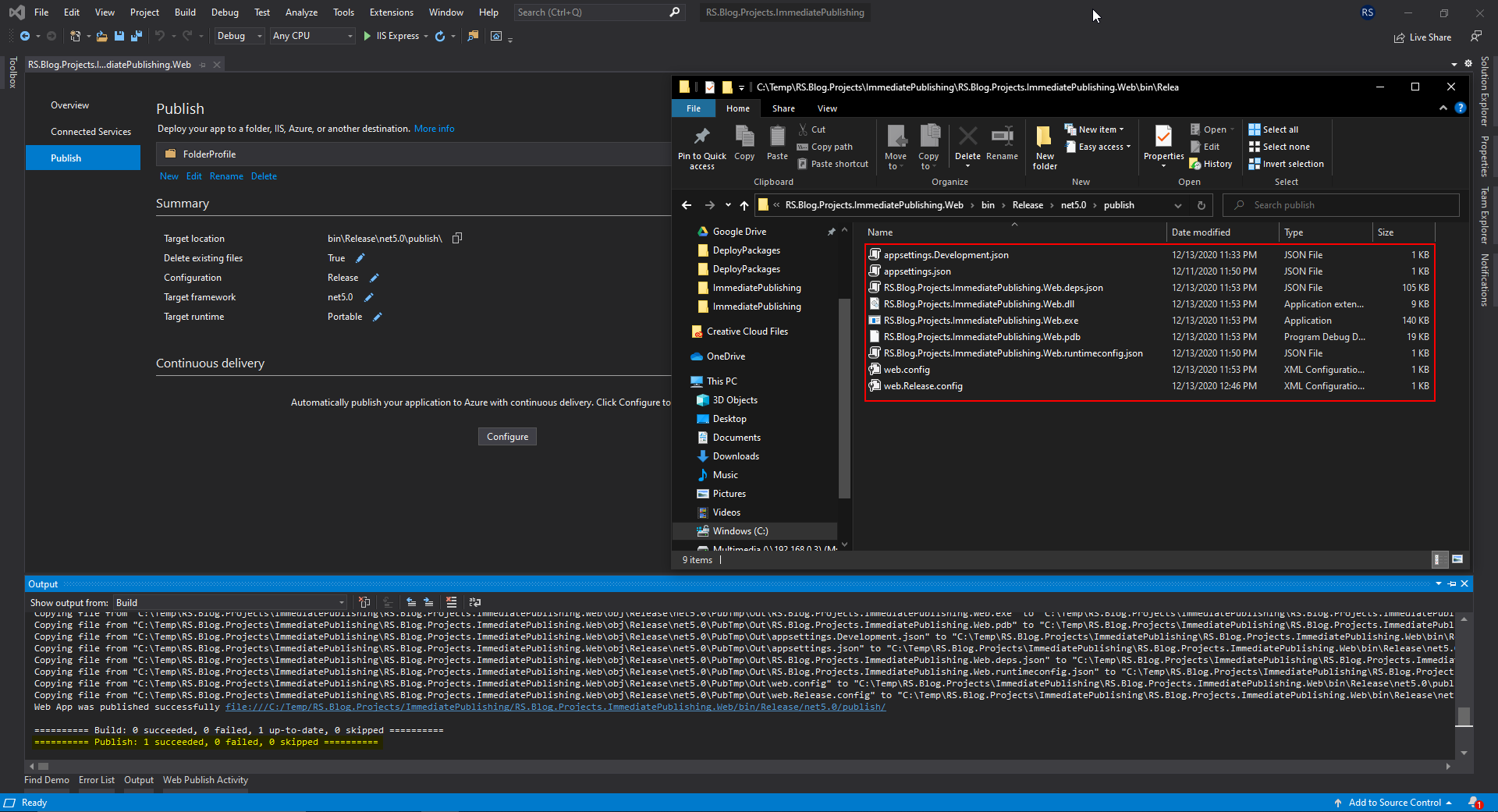Screen dimensions: 1498x812
Task: Switch to the Error List tab
Action: [97, 780]
